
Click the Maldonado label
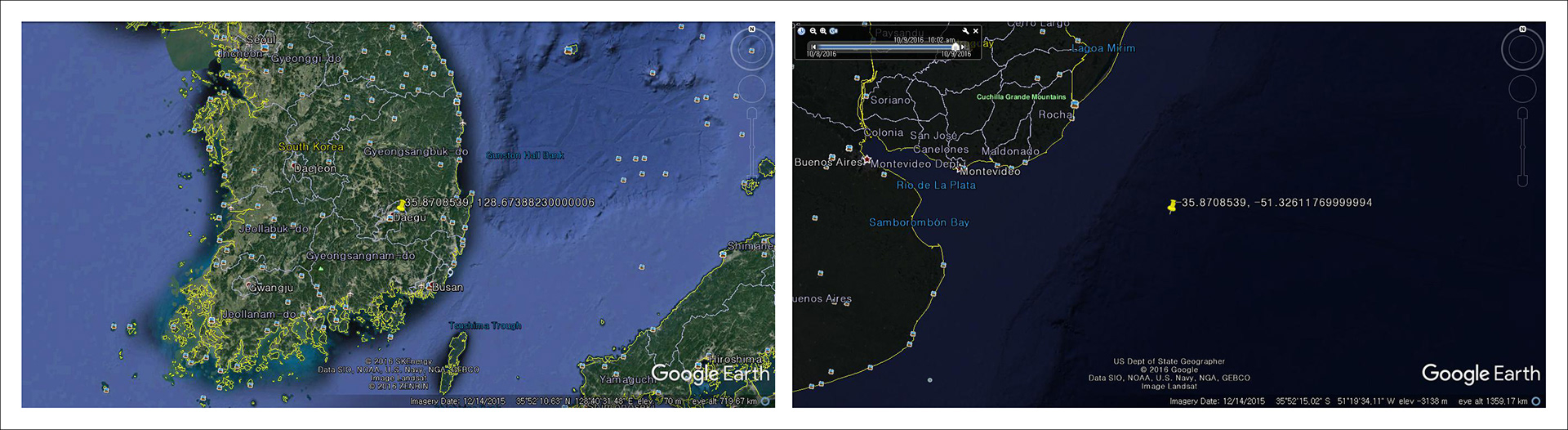pos(1010,151)
